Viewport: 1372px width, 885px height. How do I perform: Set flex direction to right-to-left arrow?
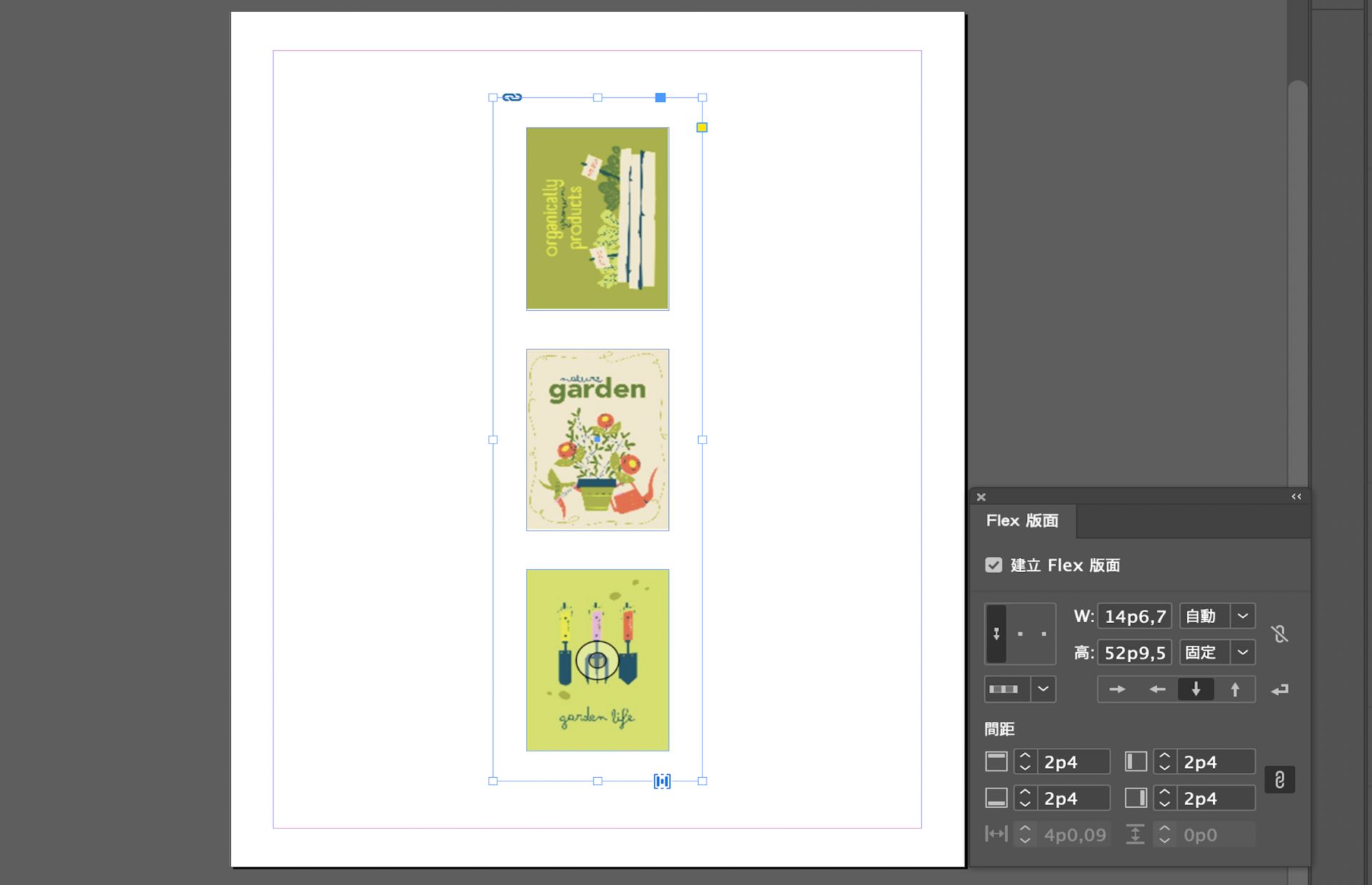[x=1157, y=689]
